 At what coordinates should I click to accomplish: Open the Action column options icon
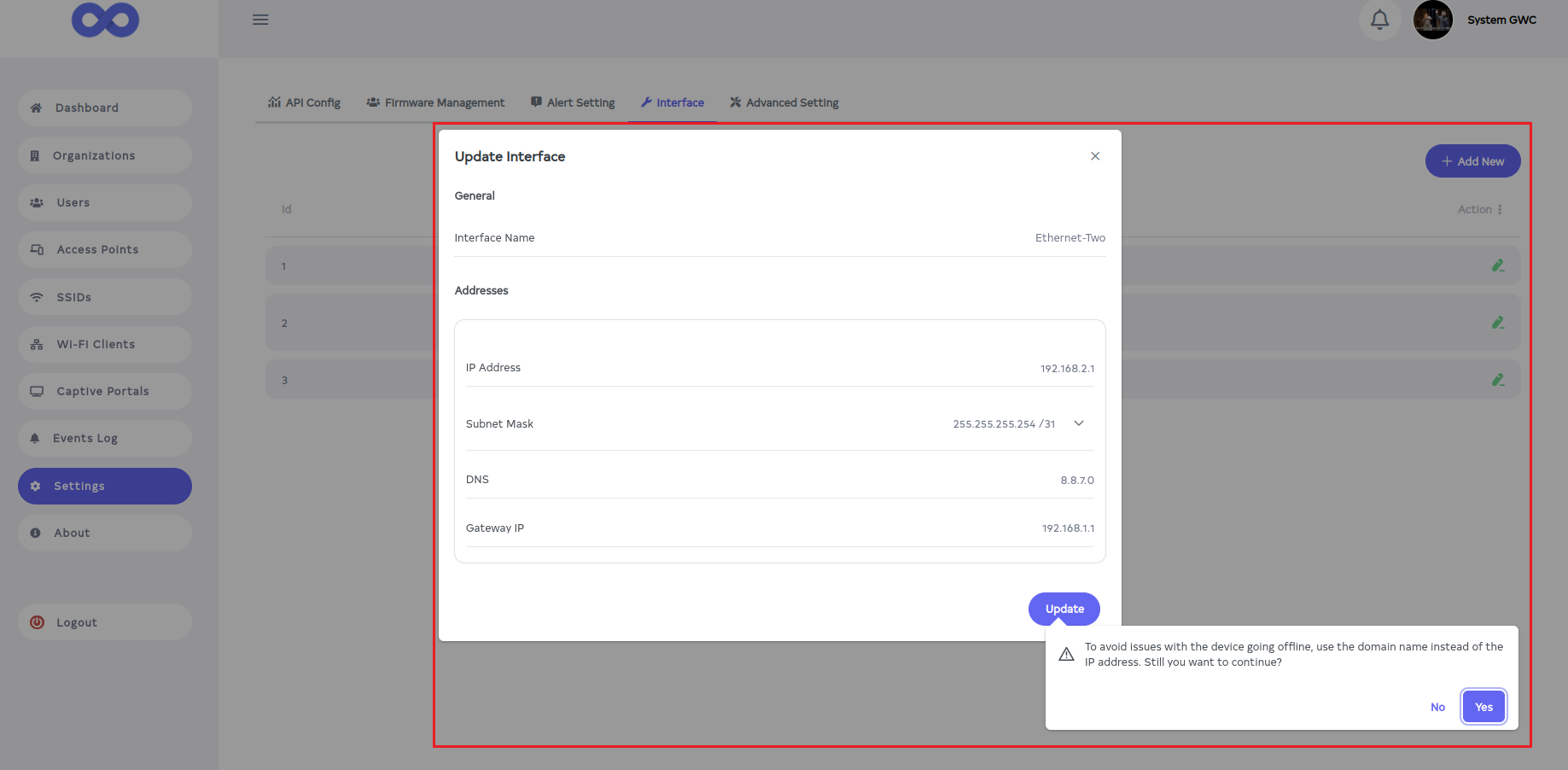click(x=1500, y=209)
